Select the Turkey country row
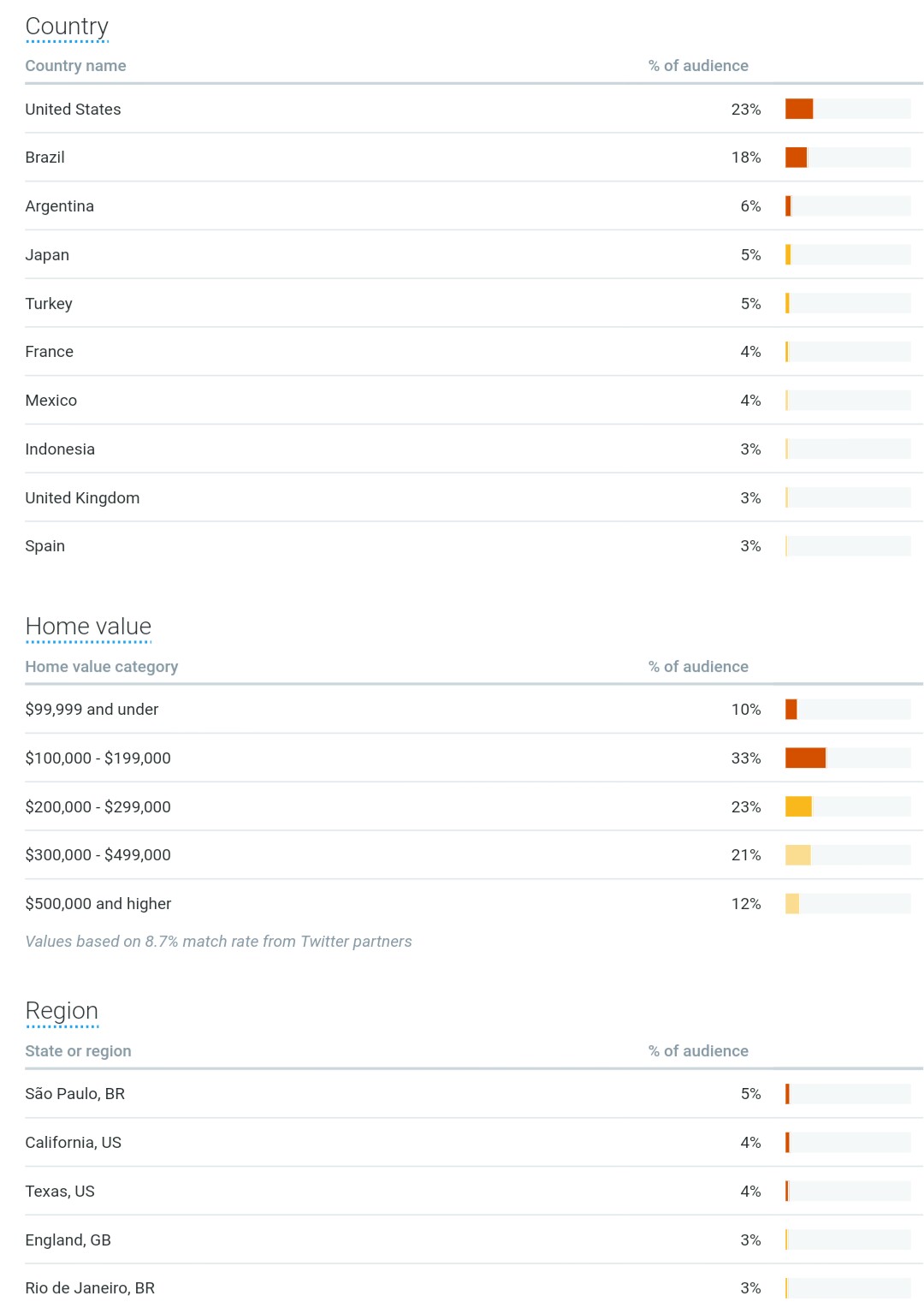This screenshot has width=924, height=1302. click(474, 304)
